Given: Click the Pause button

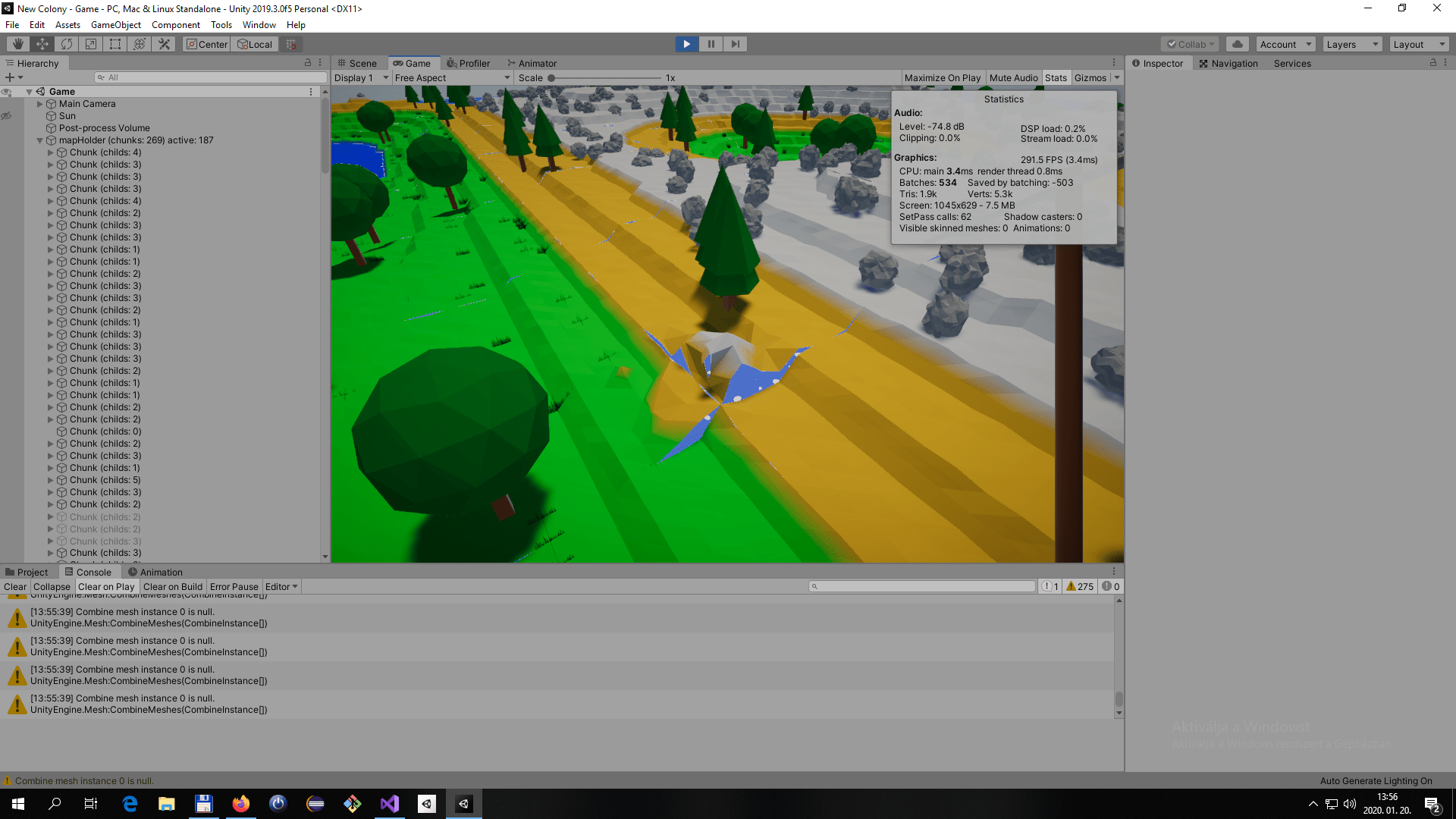Looking at the screenshot, I should tap(711, 44).
